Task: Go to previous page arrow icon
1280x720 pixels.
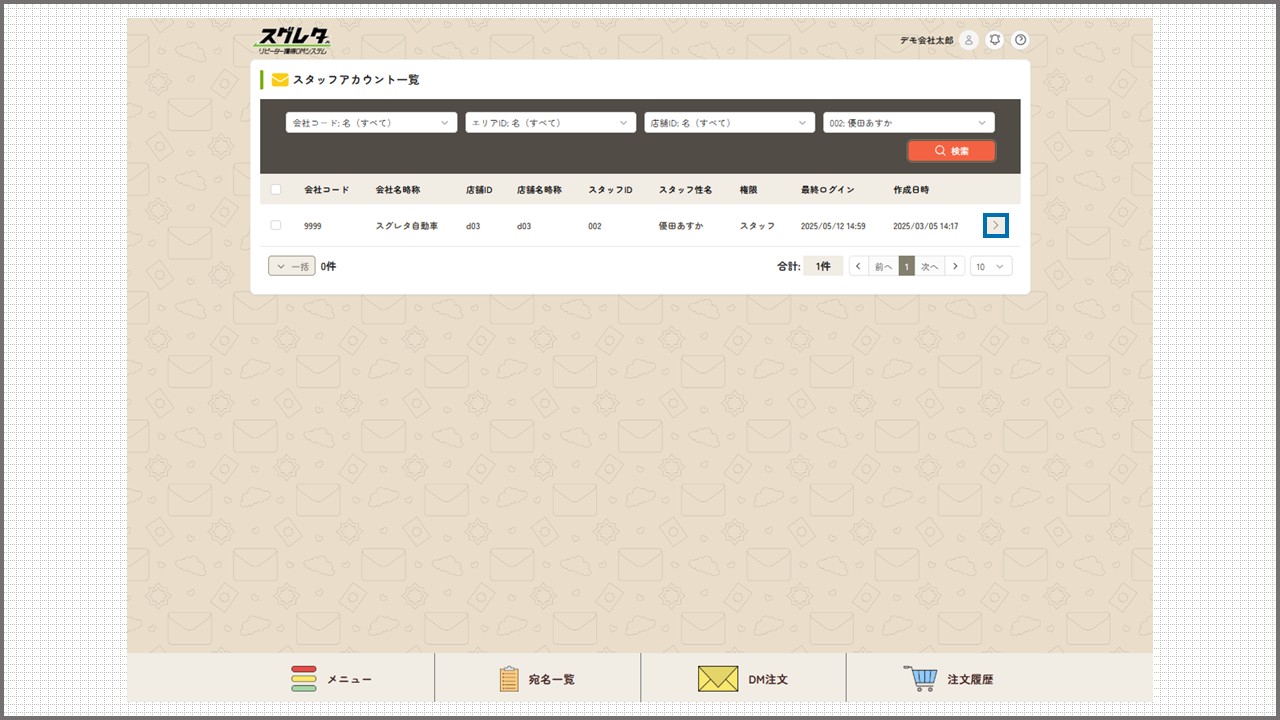Action: tap(859, 266)
